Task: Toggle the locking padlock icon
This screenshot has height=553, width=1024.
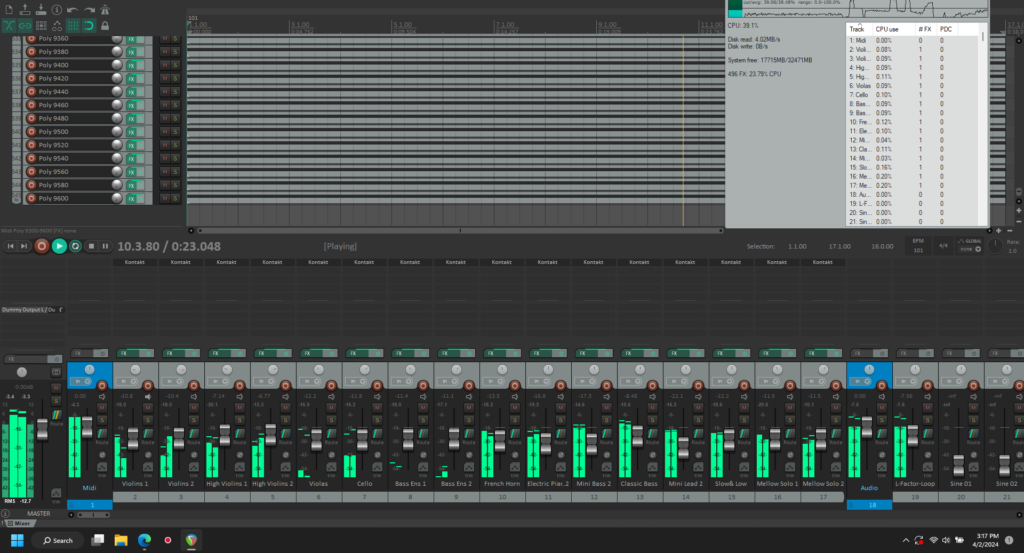Action: 104,25
